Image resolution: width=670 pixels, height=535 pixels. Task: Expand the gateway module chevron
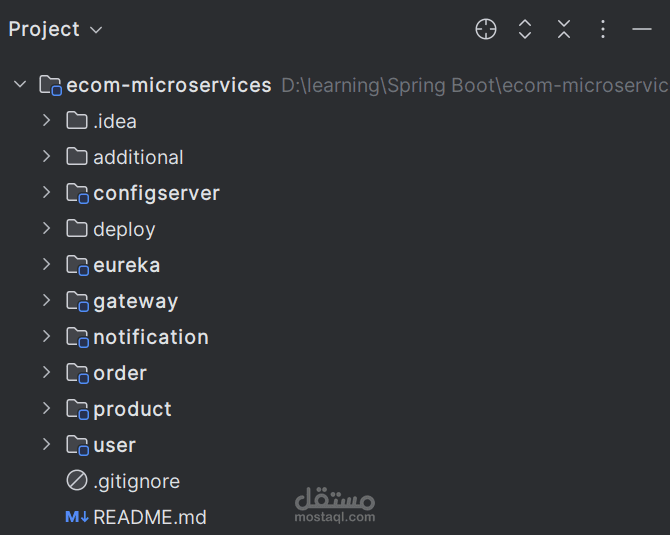(46, 301)
